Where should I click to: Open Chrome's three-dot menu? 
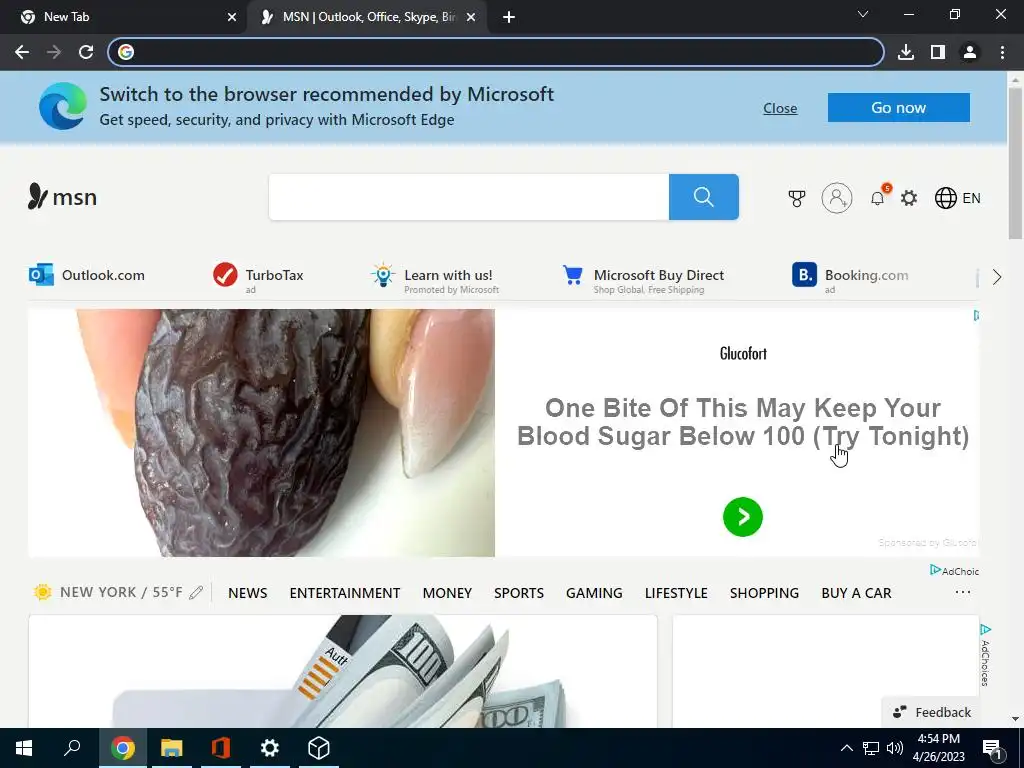pyautogui.click(x=1002, y=52)
